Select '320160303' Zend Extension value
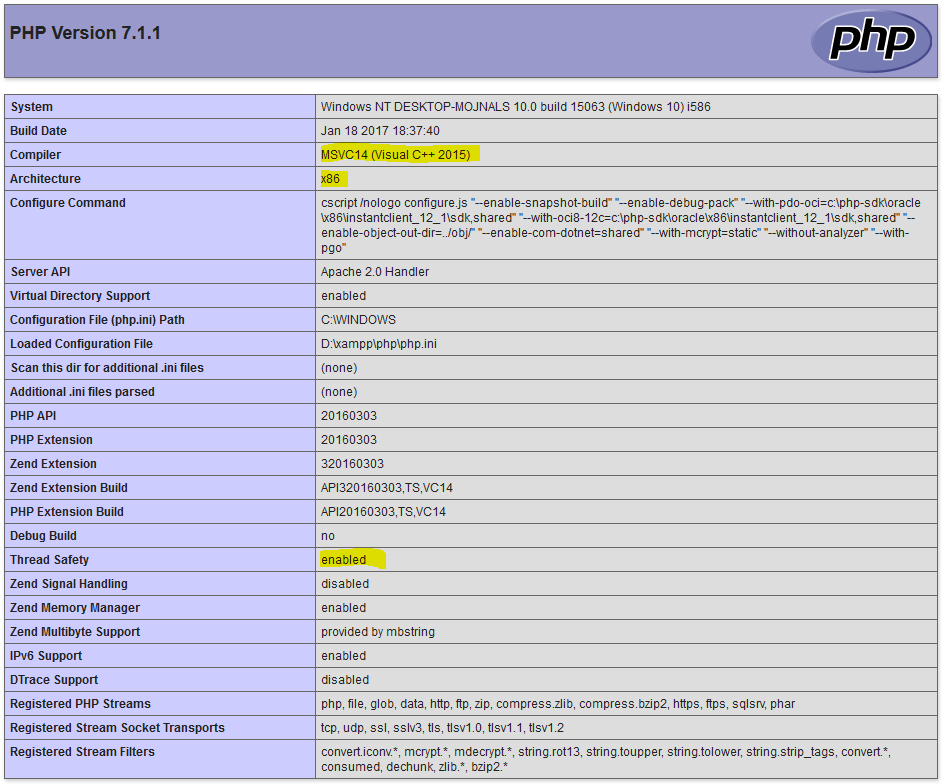The height and width of the screenshot is (784, 943). click(x=352, y=464)
